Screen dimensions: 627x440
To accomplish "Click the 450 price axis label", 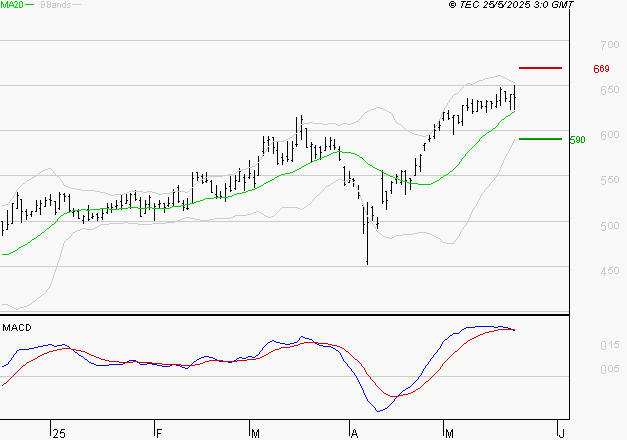I will click(580, 271).
